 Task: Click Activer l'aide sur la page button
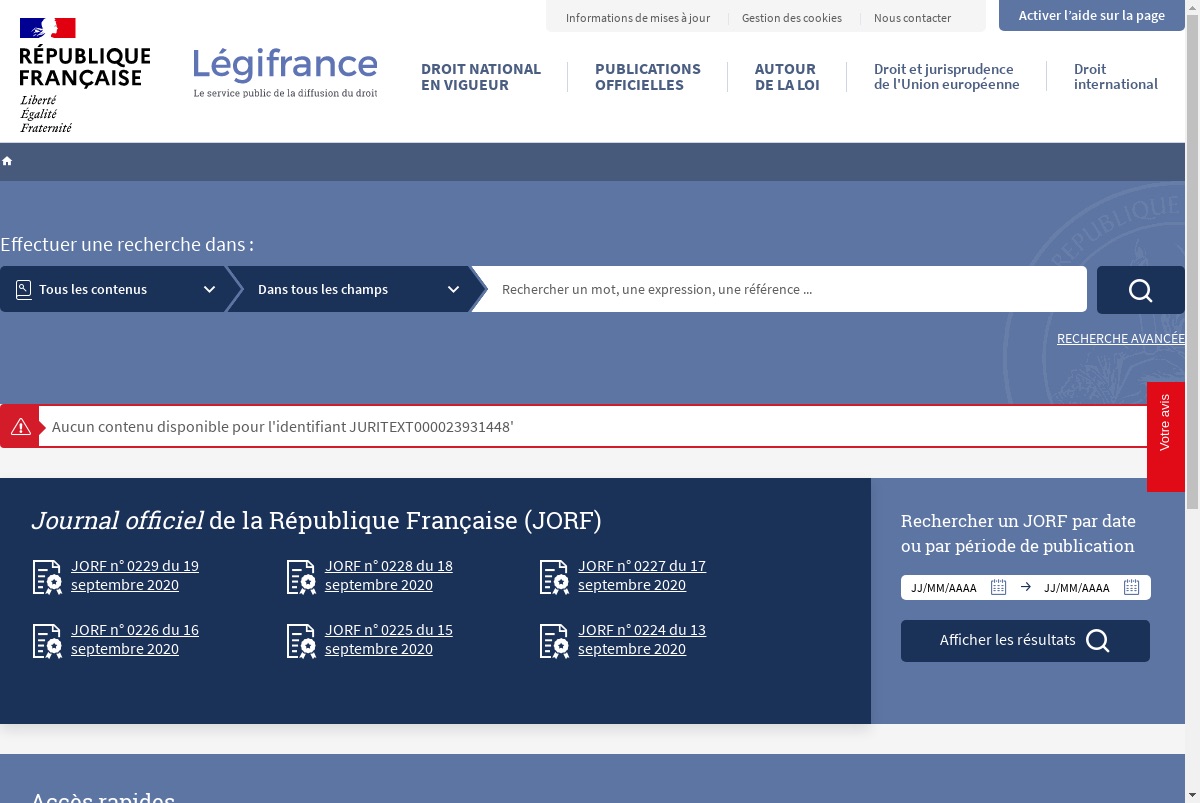[1092, 15]
